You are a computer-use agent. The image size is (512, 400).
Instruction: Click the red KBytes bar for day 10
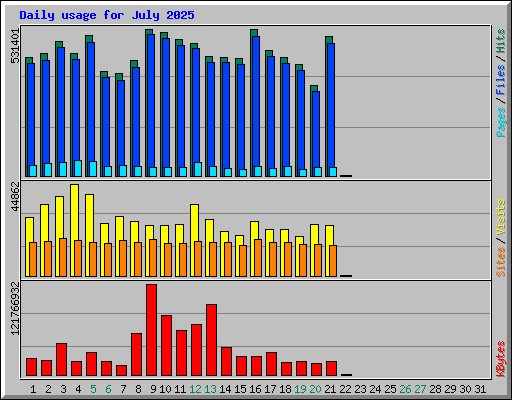pyautogui.click(x=166, y=345)
